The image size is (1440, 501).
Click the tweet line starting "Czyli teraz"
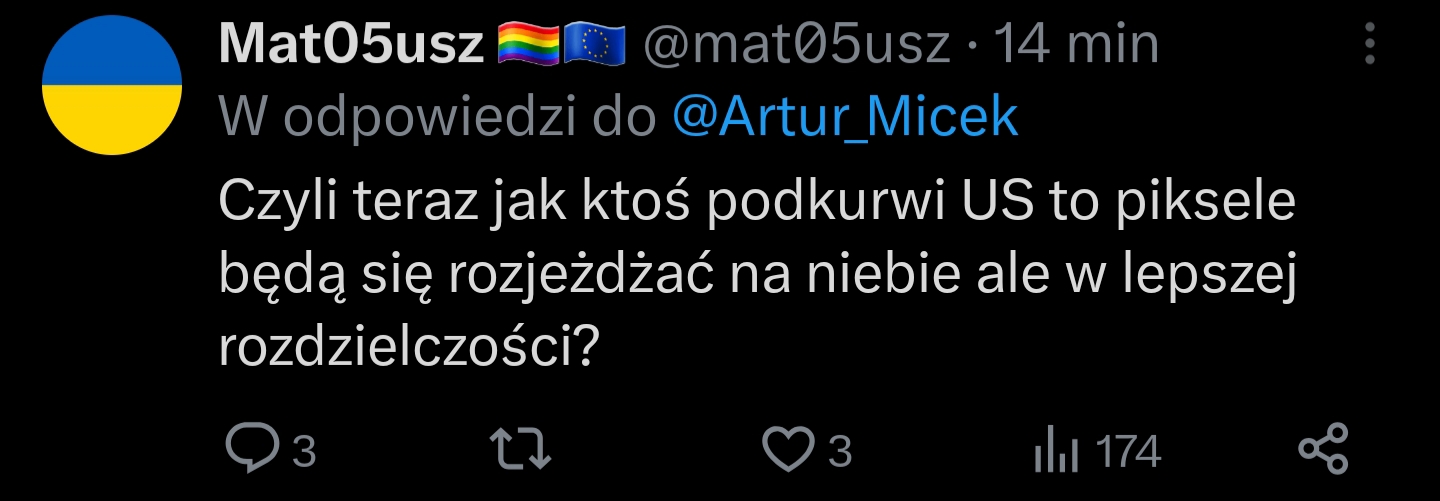(x=757, y=203)
